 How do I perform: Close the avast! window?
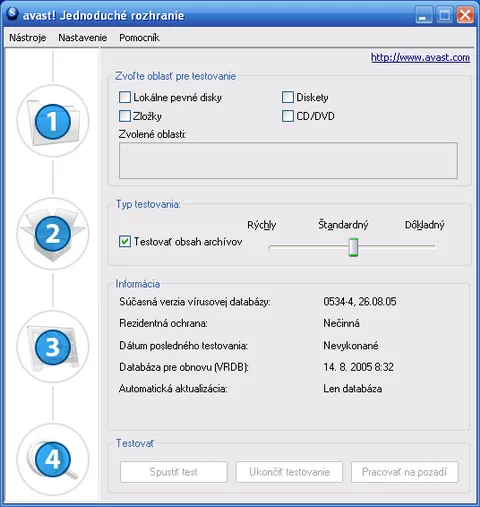click(x=466, y=15)
